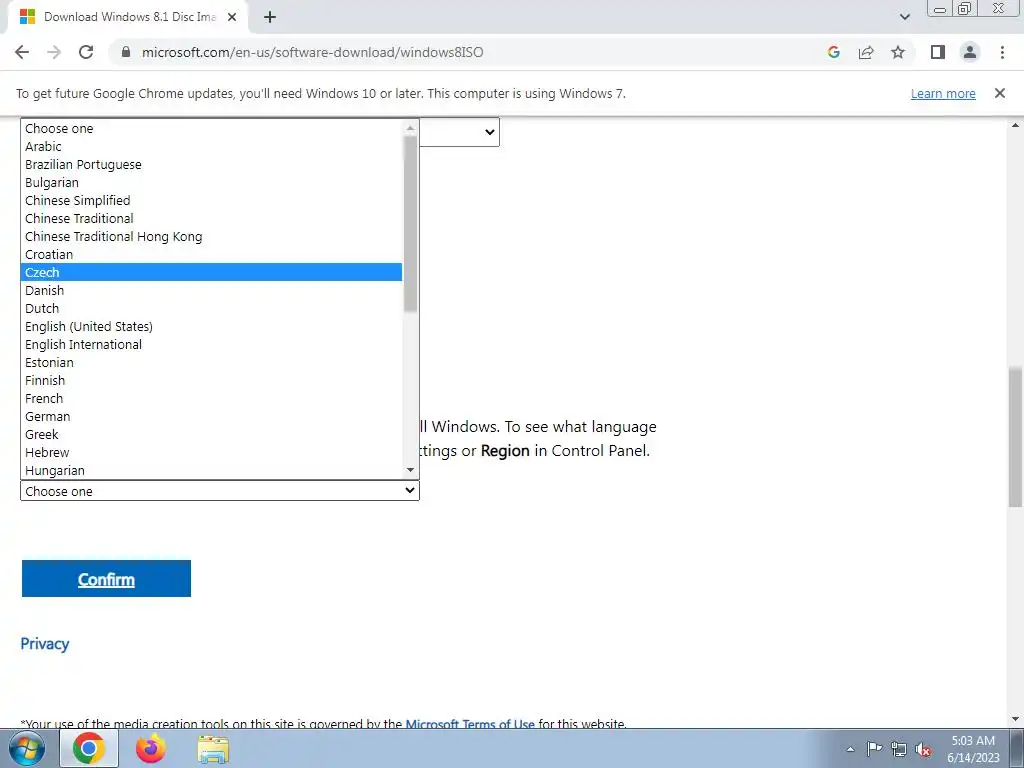Select Chinese Simplified
This screenshot has width=1024, height=768.
point(211,200)
